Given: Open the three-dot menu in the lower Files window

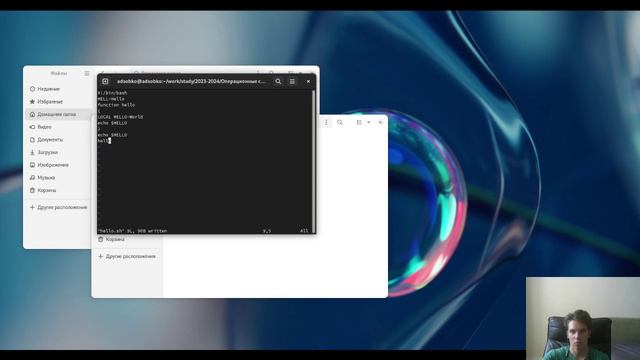Looking at the screenshot, I should click(x=326, y=122).
